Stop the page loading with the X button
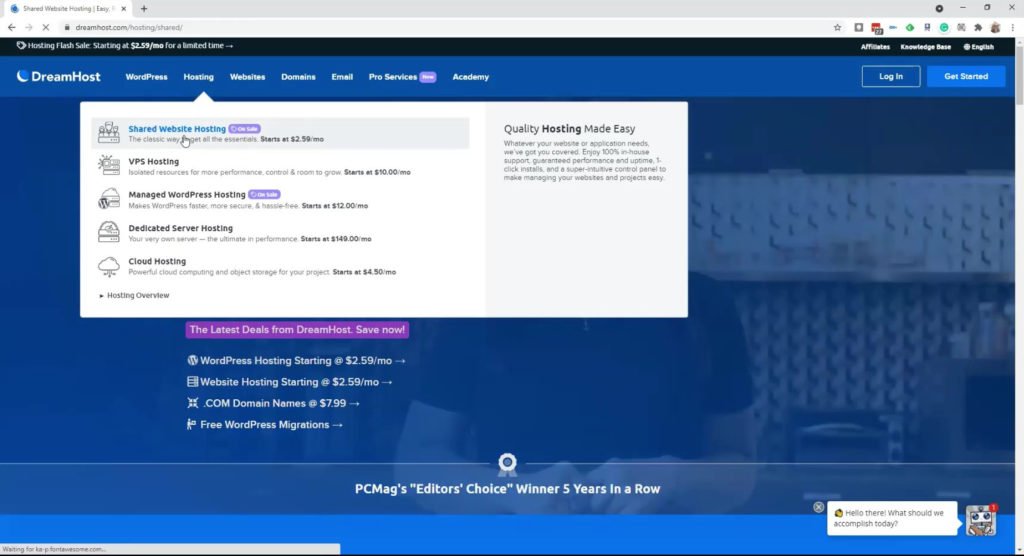1024x556 pixels. pos(46,27)
